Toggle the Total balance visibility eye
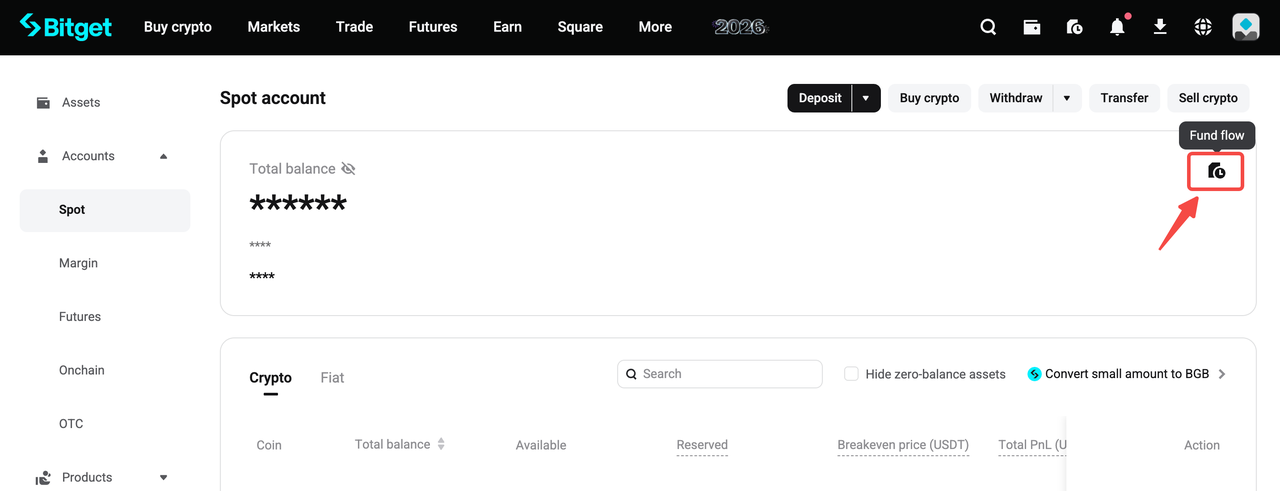The width and height of the screenshot is (1280, 491). [x=348, y=168]
